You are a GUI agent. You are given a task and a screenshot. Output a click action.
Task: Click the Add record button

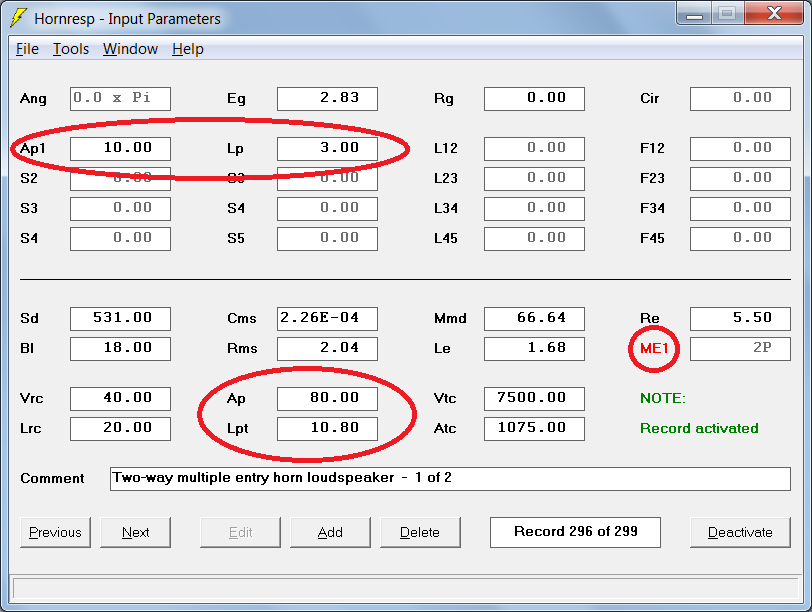click(x=330, y=532)
